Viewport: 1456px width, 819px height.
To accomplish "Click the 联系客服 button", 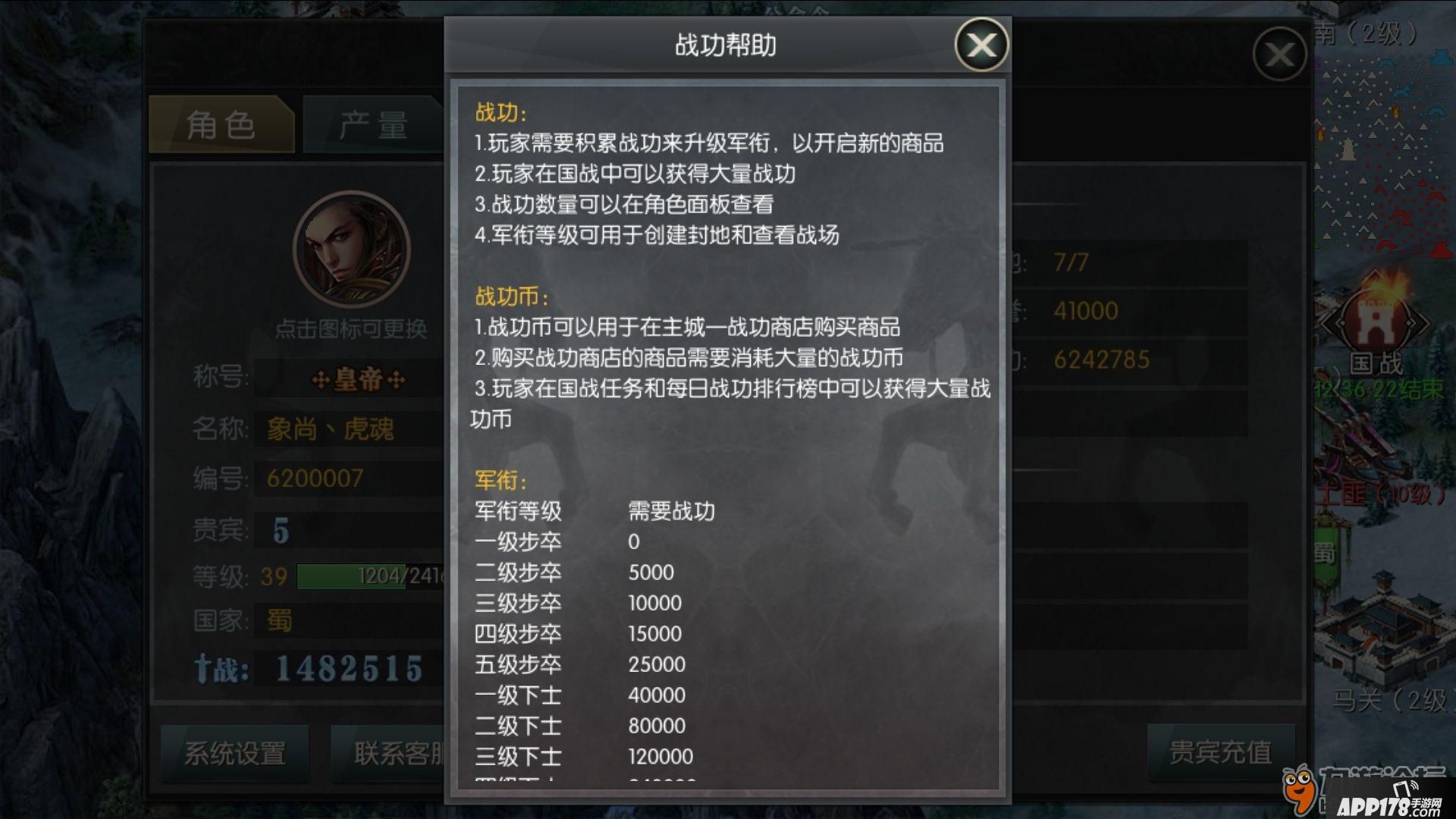I will [x=388, y=753].
